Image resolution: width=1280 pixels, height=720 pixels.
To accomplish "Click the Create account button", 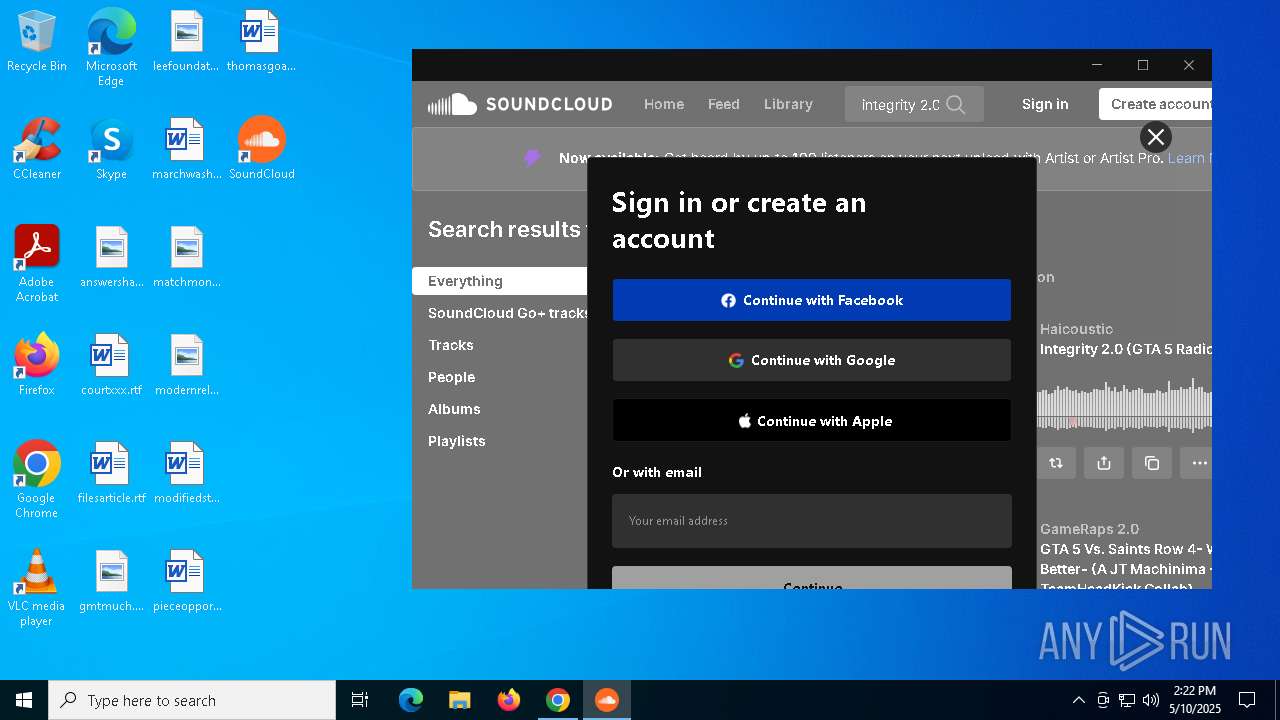I will tap(1156, 104).
